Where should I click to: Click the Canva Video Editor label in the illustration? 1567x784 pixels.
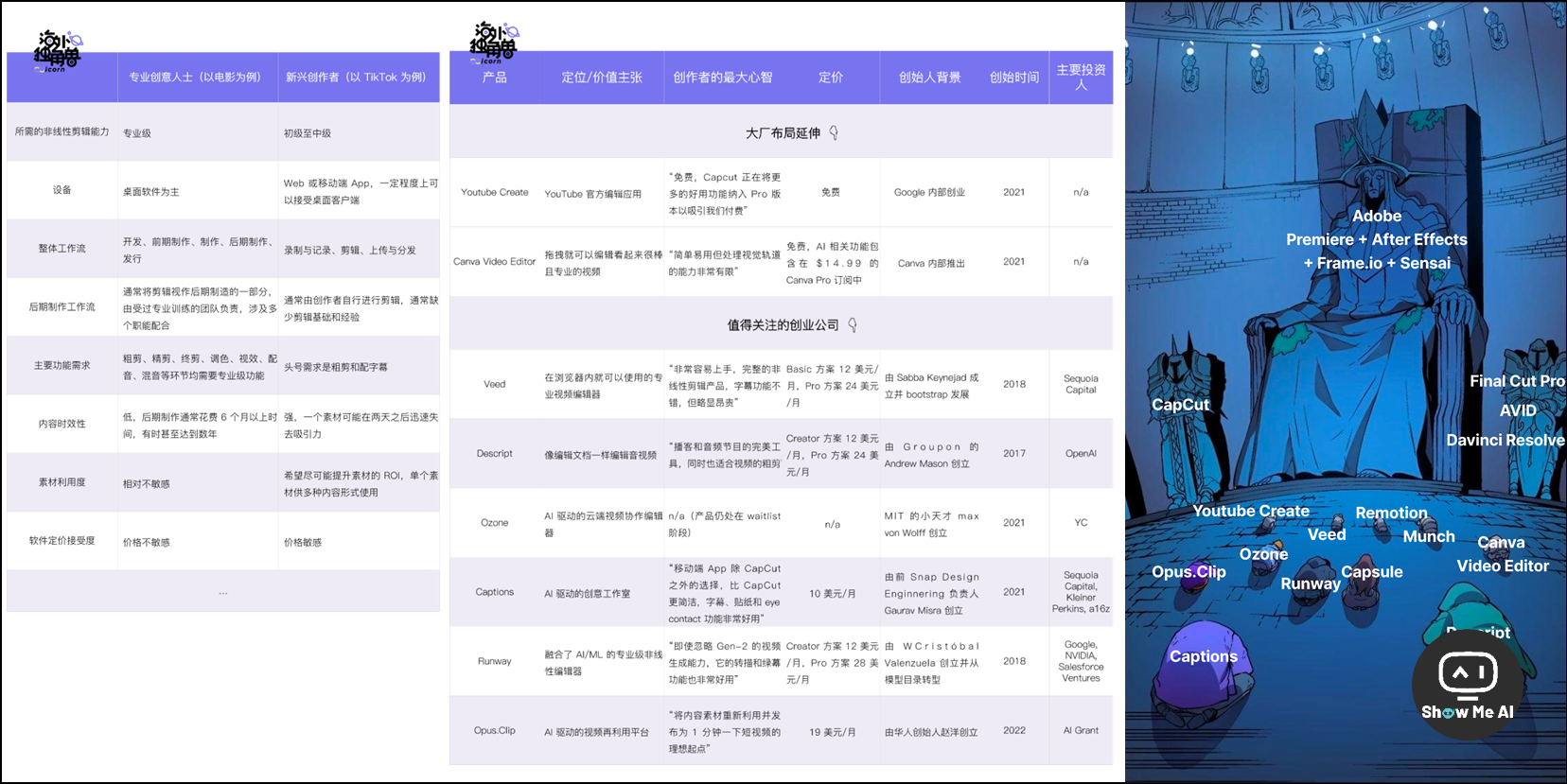[x=1503, y=554]
